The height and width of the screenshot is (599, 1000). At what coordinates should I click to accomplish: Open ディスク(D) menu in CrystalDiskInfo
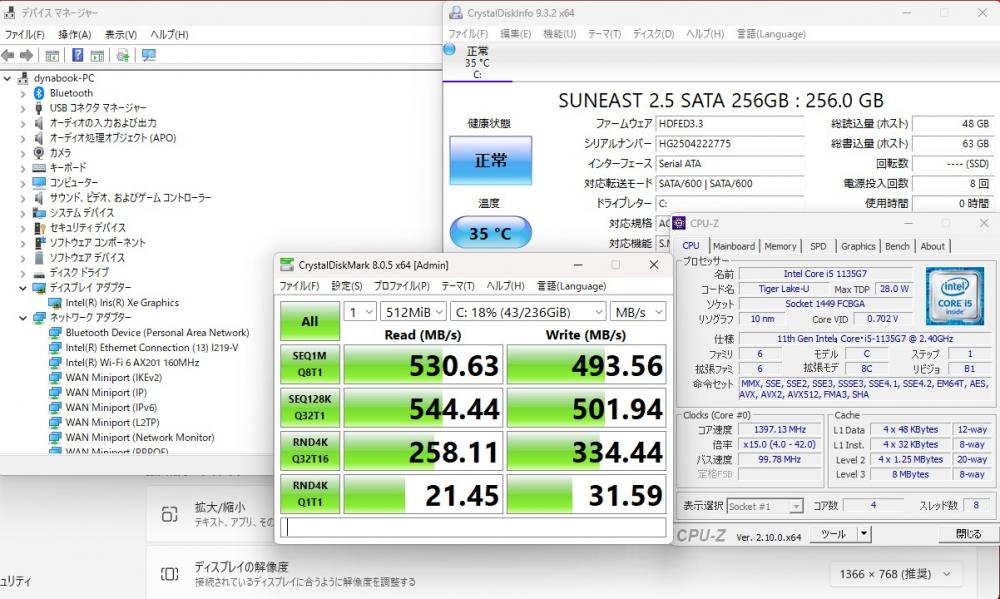[x=653, y=34]
